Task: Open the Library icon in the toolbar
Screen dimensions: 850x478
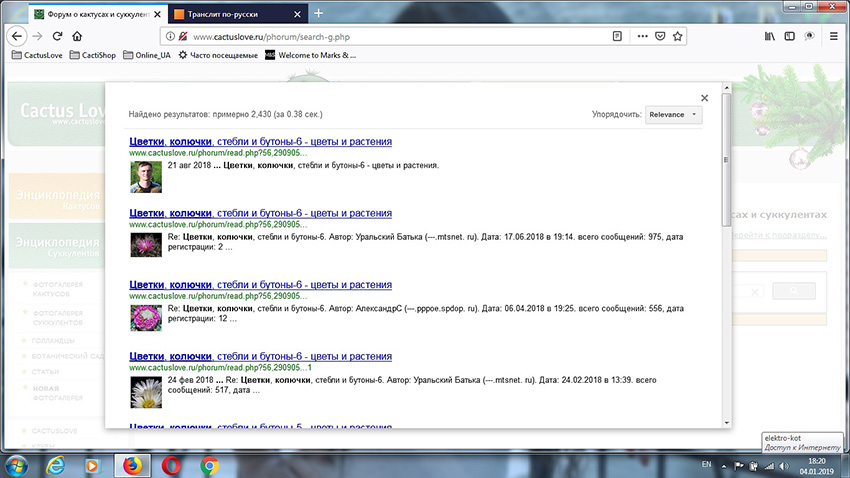Action: click(770, 36)
